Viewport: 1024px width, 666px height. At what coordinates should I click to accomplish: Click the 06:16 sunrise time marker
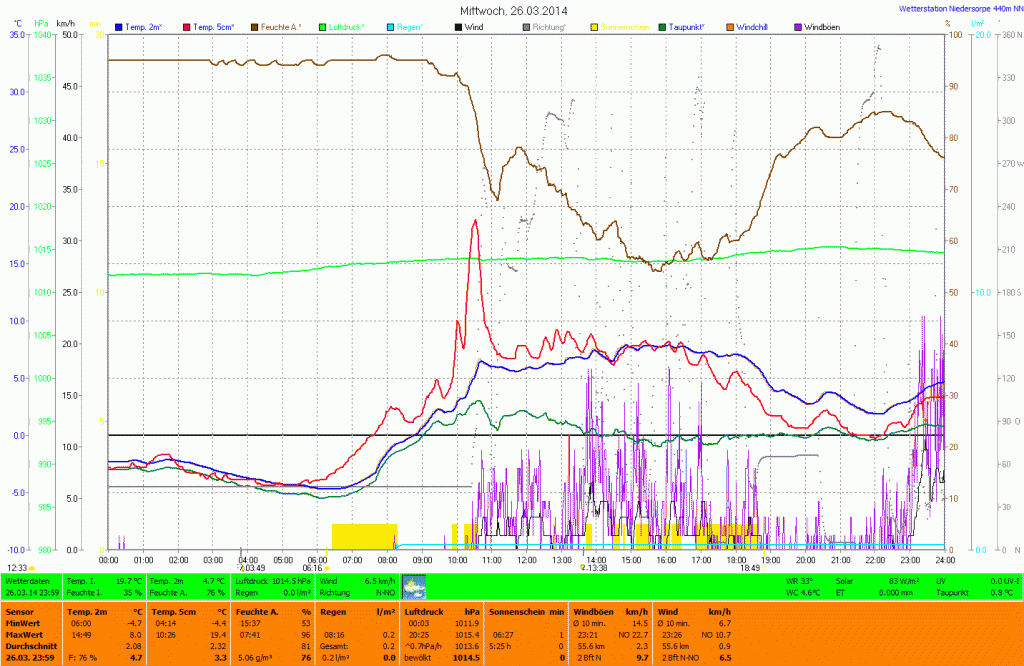(x=313, y=568)
